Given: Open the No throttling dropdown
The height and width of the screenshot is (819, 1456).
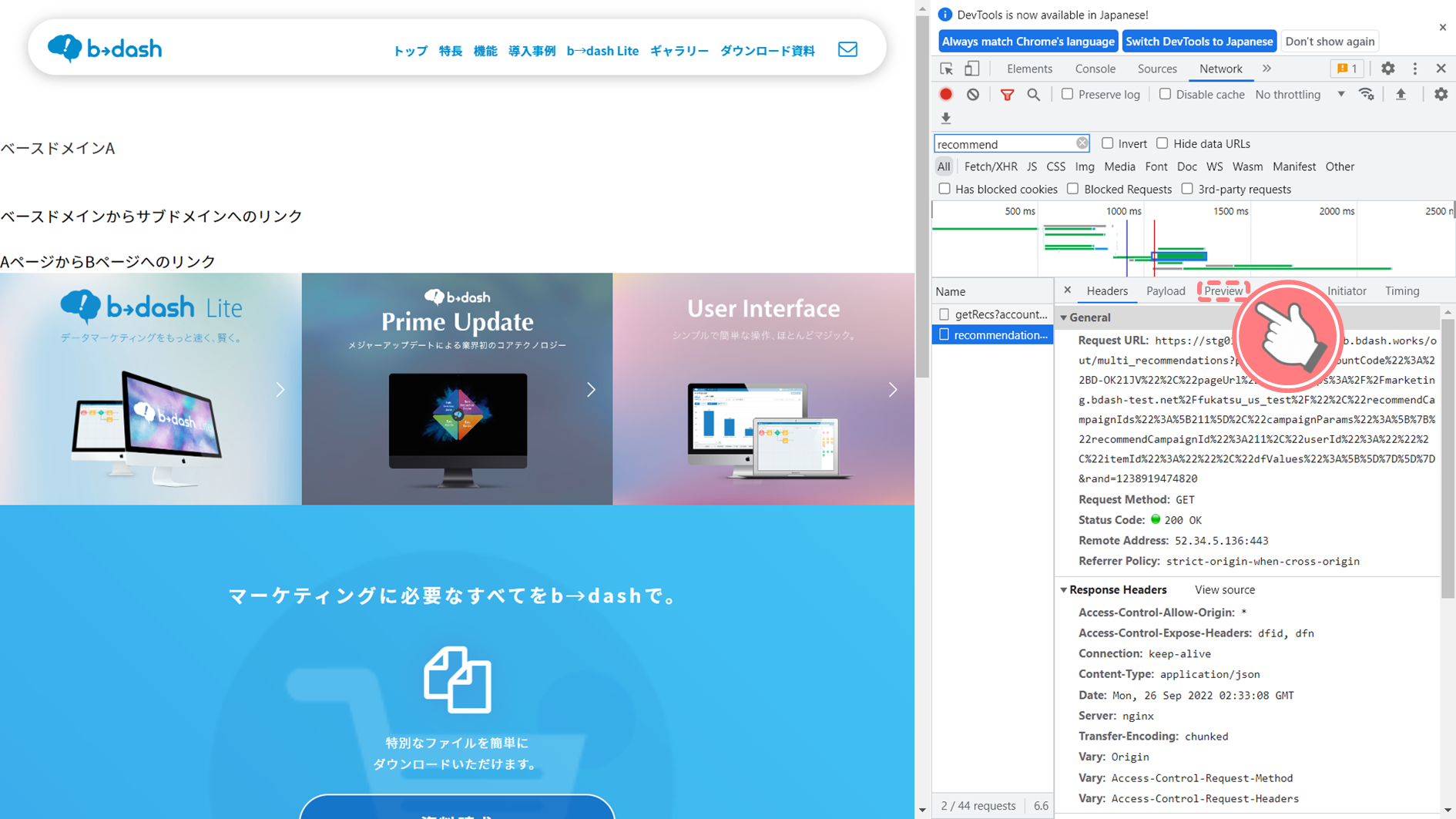Looking at the screenshot, I should [1300, 95].
